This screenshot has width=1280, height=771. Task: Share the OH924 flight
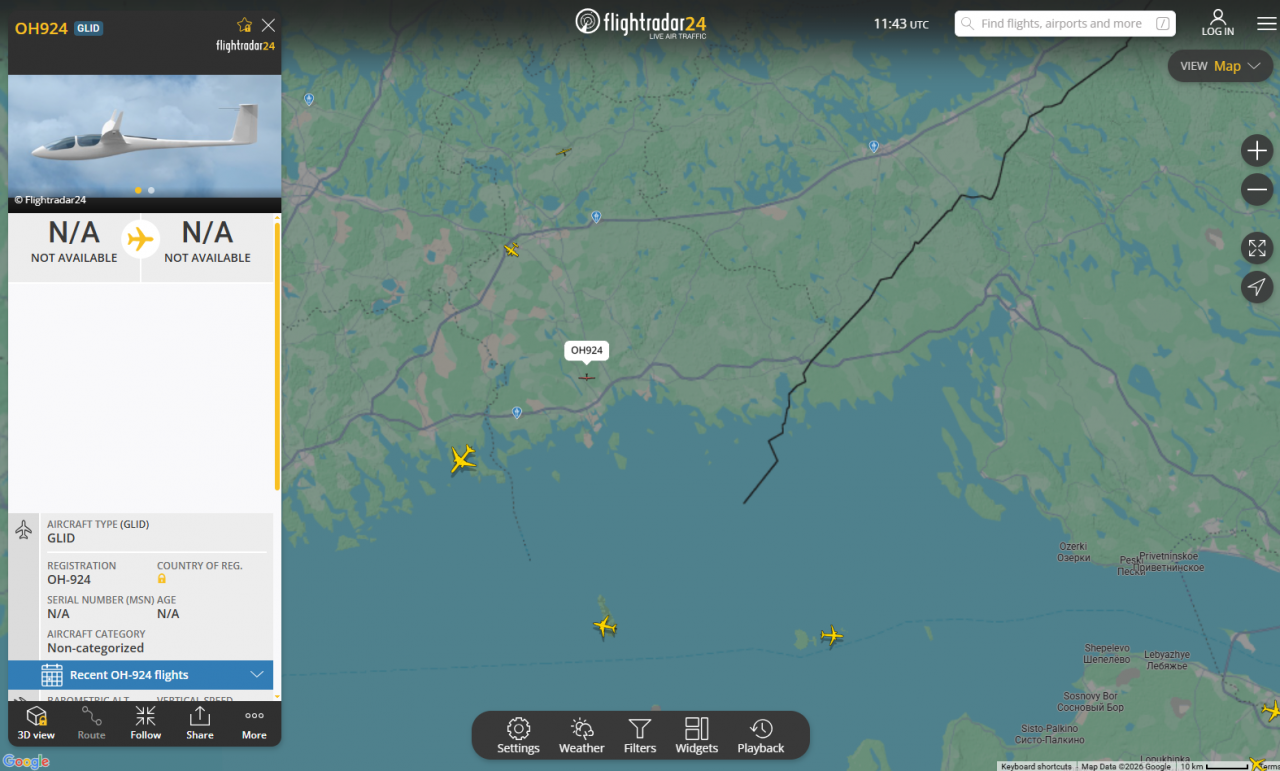pos(200,723)
